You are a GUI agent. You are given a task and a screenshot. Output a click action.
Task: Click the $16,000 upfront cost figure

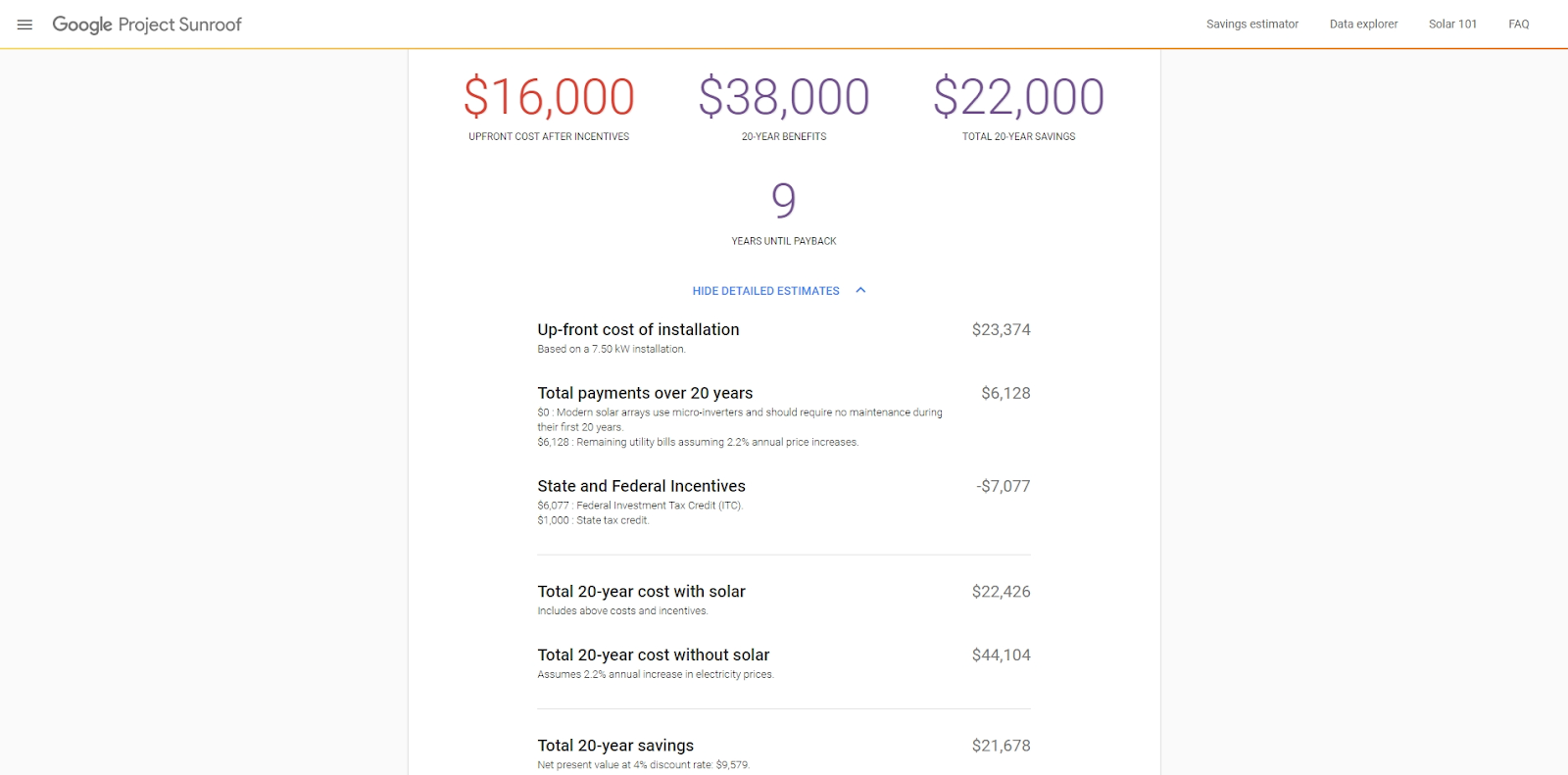coord(549,97)
